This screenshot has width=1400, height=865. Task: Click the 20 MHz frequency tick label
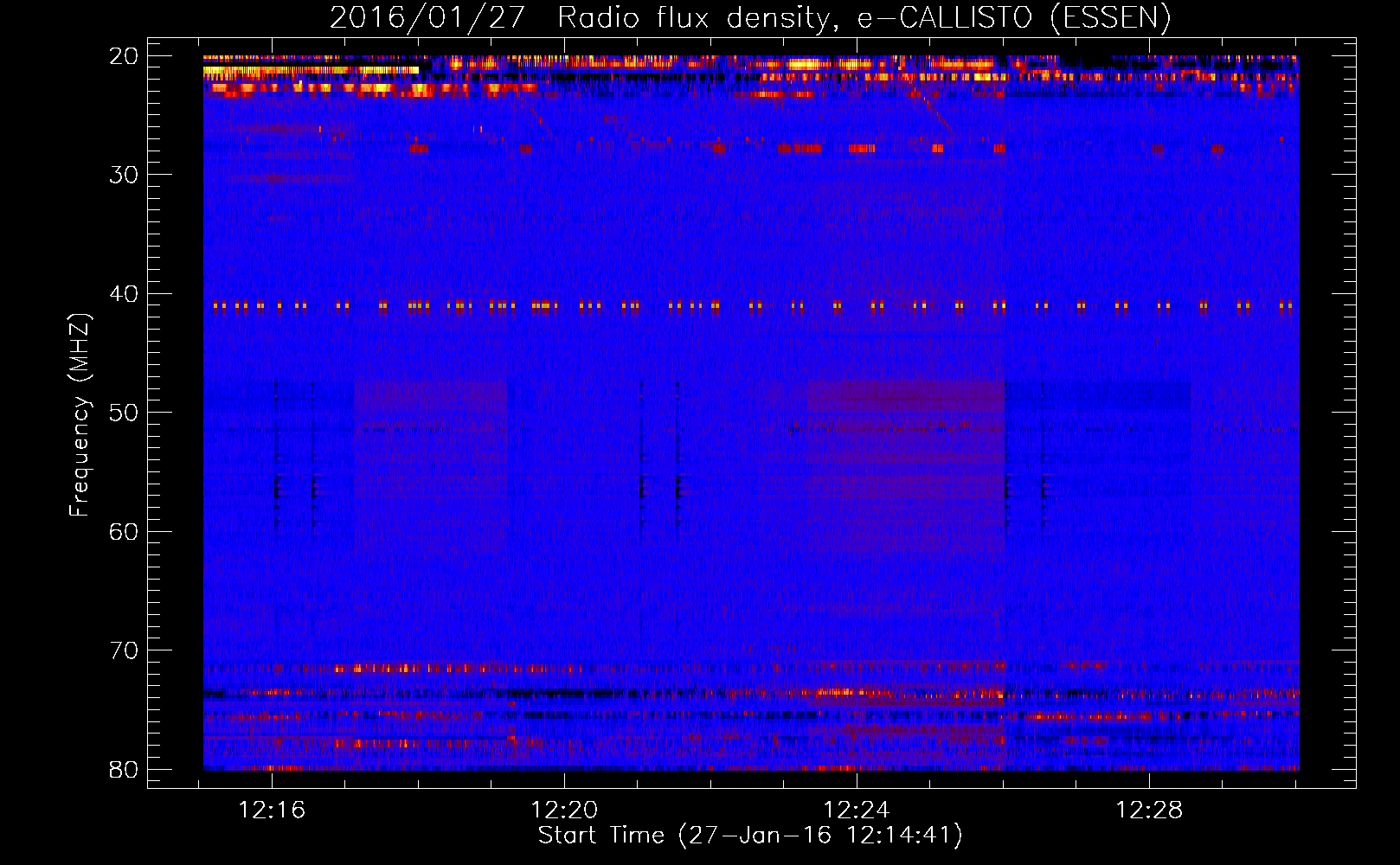(x=124, y=56)
